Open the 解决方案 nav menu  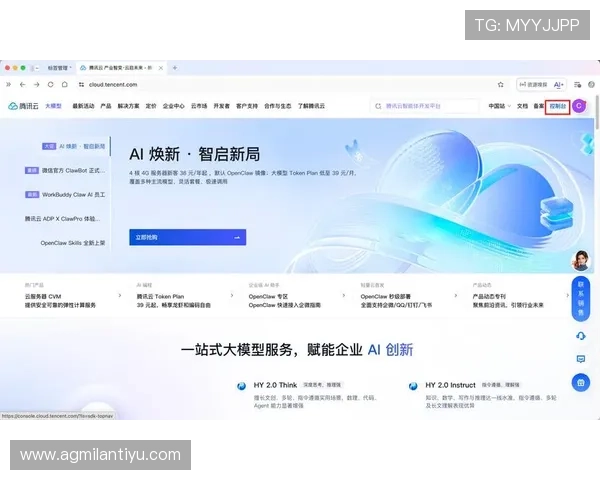coord(128,106)
